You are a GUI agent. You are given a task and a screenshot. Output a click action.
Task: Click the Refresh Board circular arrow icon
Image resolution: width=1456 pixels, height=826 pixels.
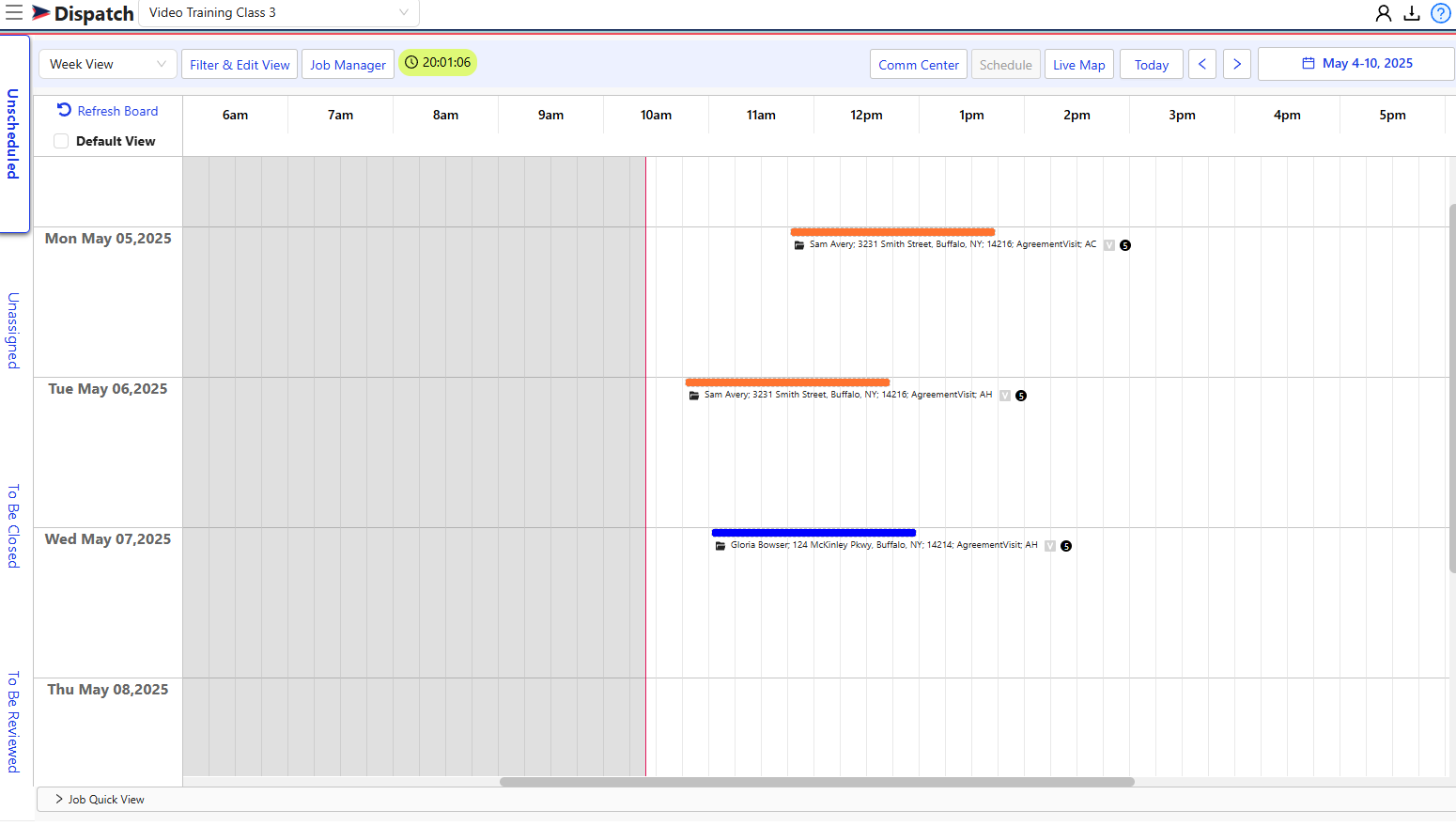(64, 110)
